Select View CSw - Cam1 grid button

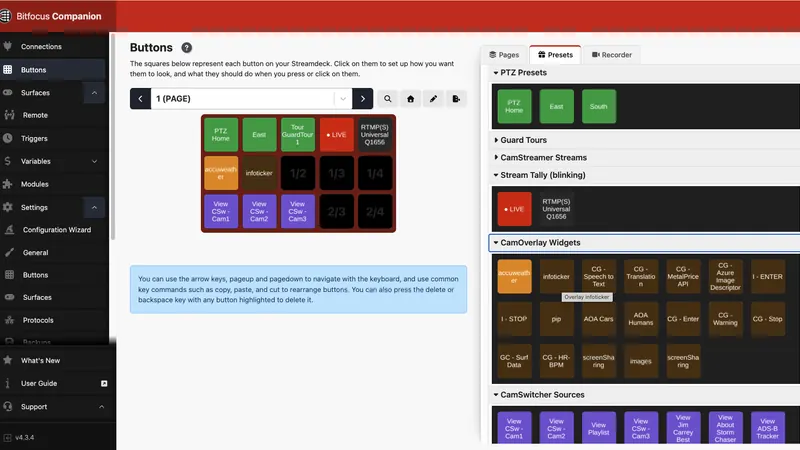221,211
